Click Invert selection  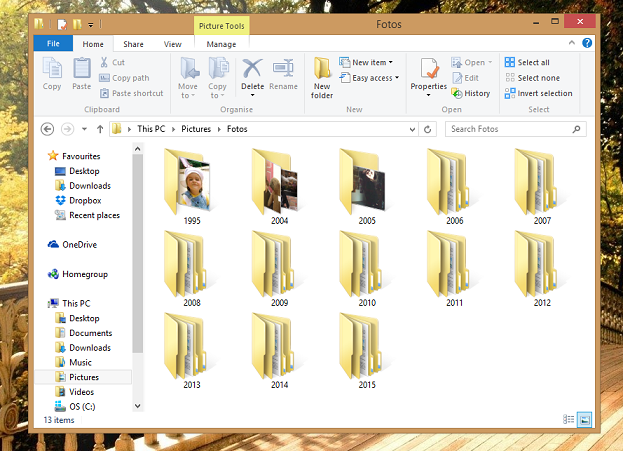[x=539, y=93]
